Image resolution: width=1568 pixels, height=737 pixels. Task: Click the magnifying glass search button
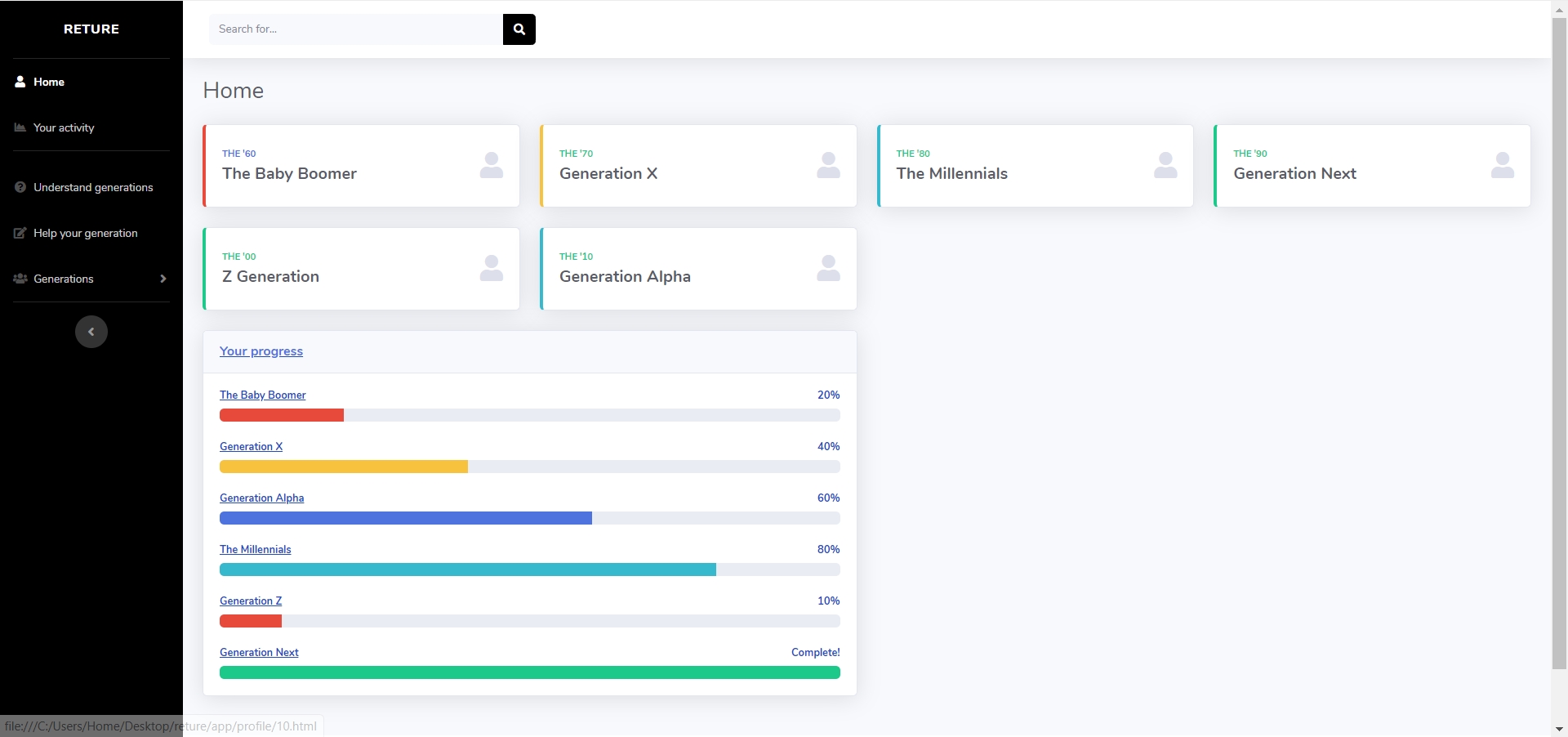(519, 29)
